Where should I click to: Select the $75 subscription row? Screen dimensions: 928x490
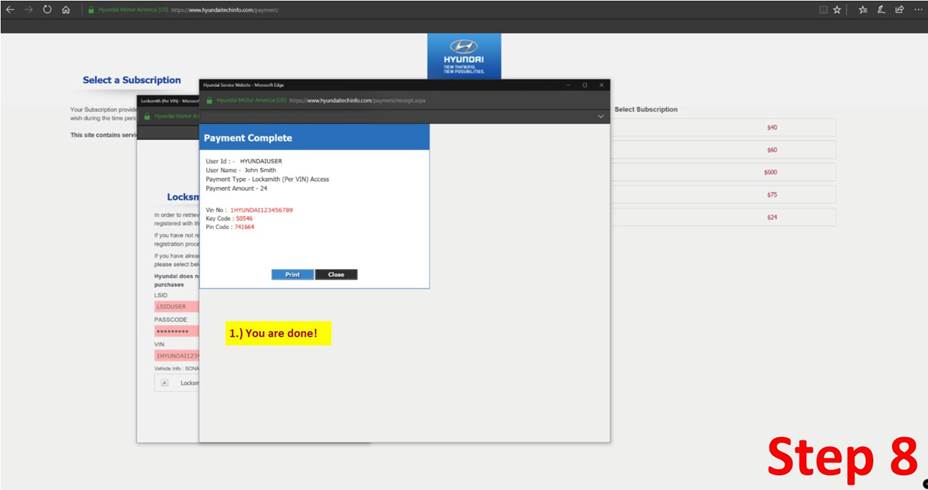tap(724, 195)
